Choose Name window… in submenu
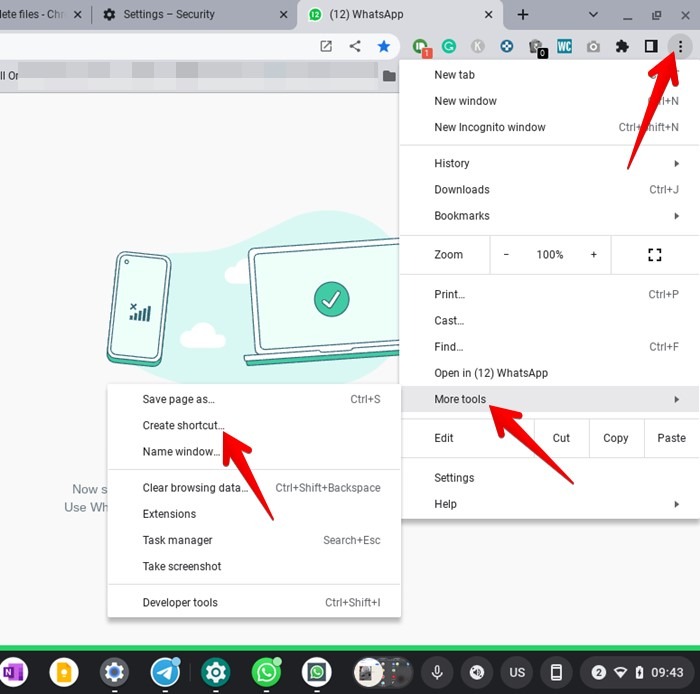 click(254, 452)
